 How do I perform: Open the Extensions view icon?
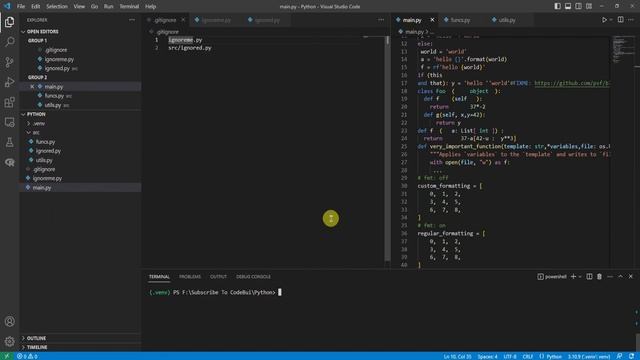click(9, 102)
